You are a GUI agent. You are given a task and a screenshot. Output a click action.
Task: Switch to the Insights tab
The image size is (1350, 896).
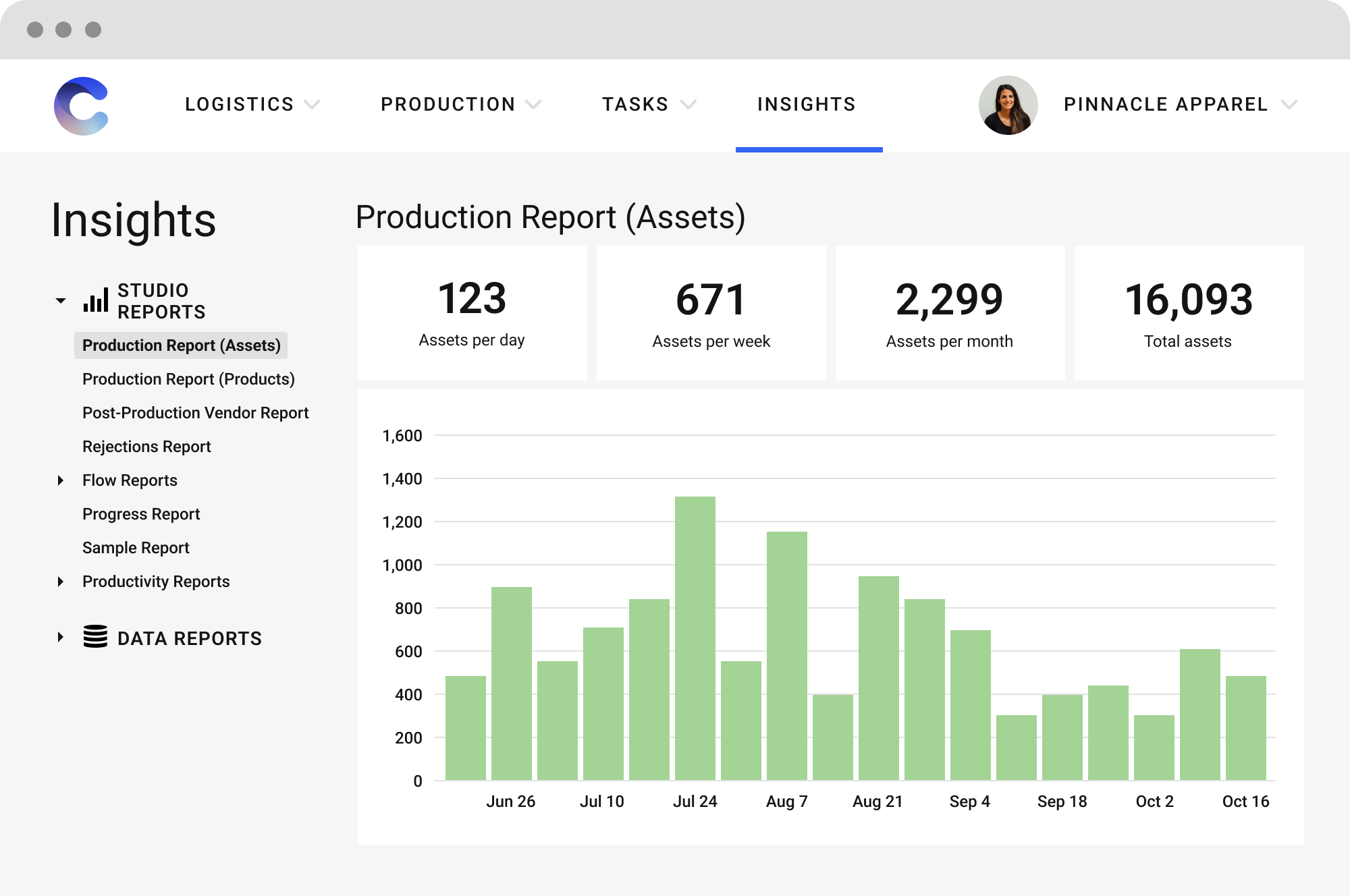click(807, 105)
